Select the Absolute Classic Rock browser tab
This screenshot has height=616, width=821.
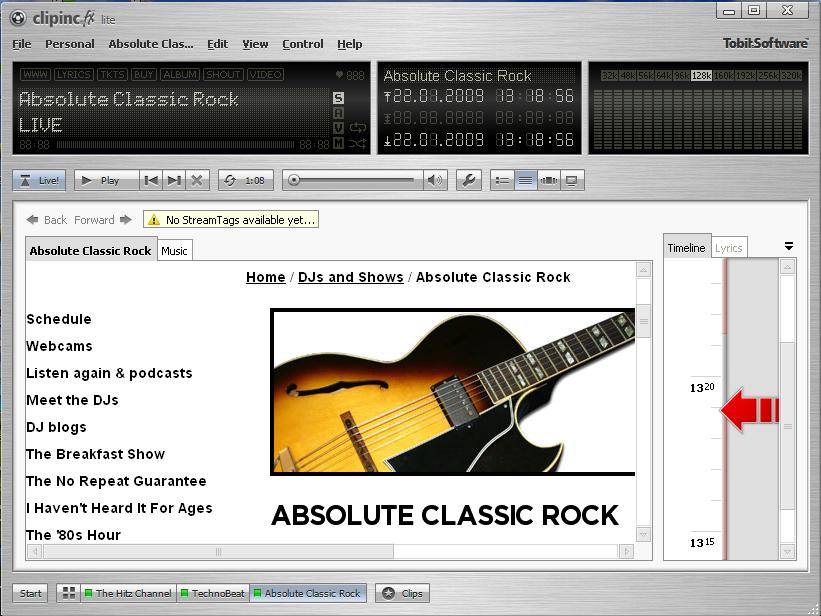[x=91, y=250]
